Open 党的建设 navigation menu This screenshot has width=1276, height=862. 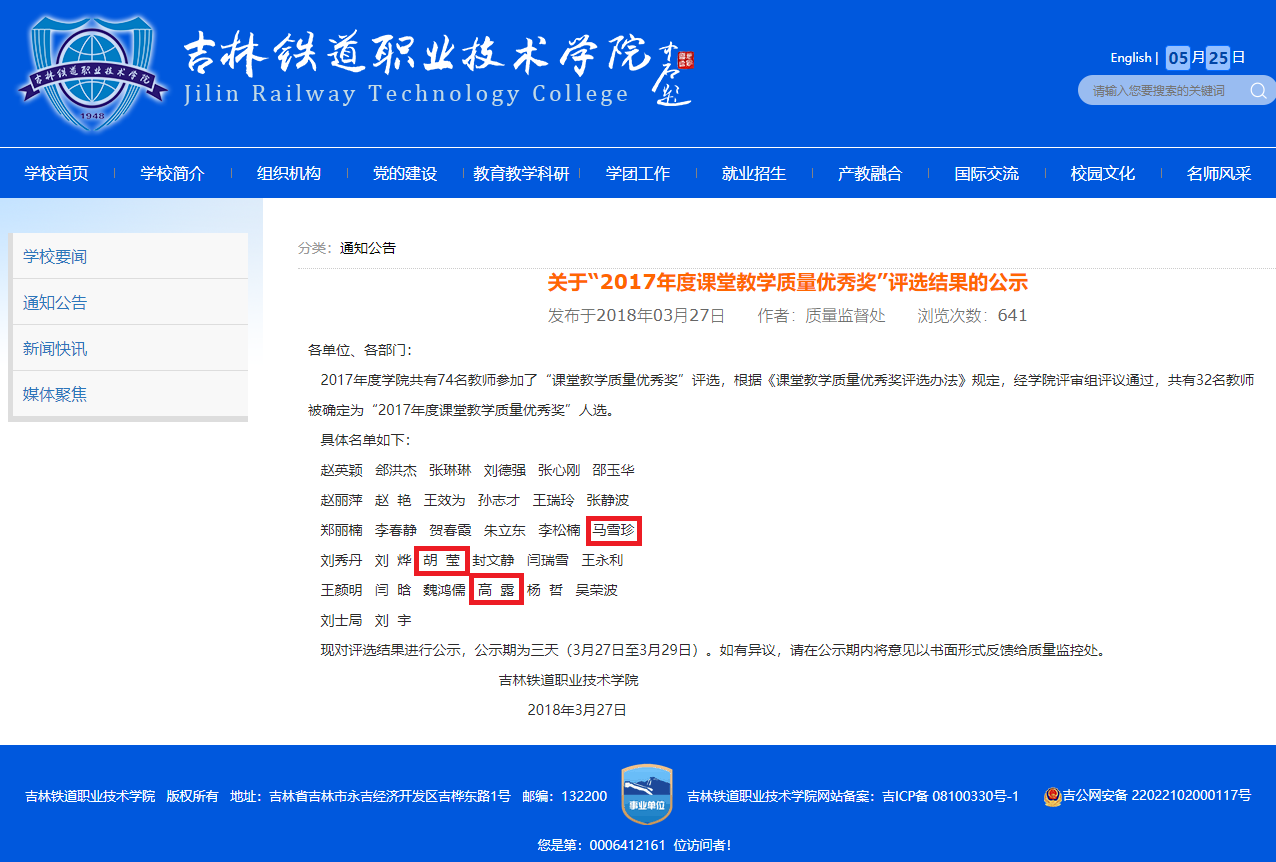405,174
